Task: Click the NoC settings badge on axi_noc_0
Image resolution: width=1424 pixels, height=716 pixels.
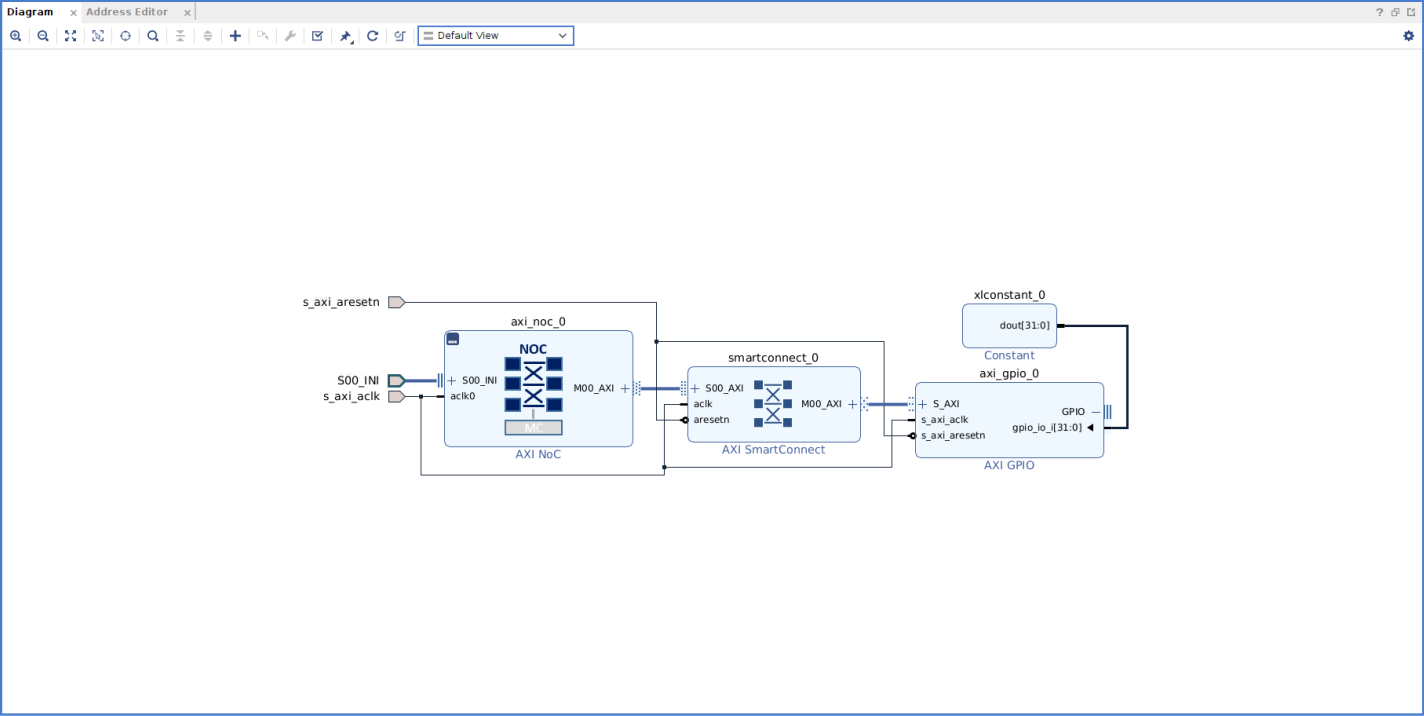Action: click(x=453, y=339)
